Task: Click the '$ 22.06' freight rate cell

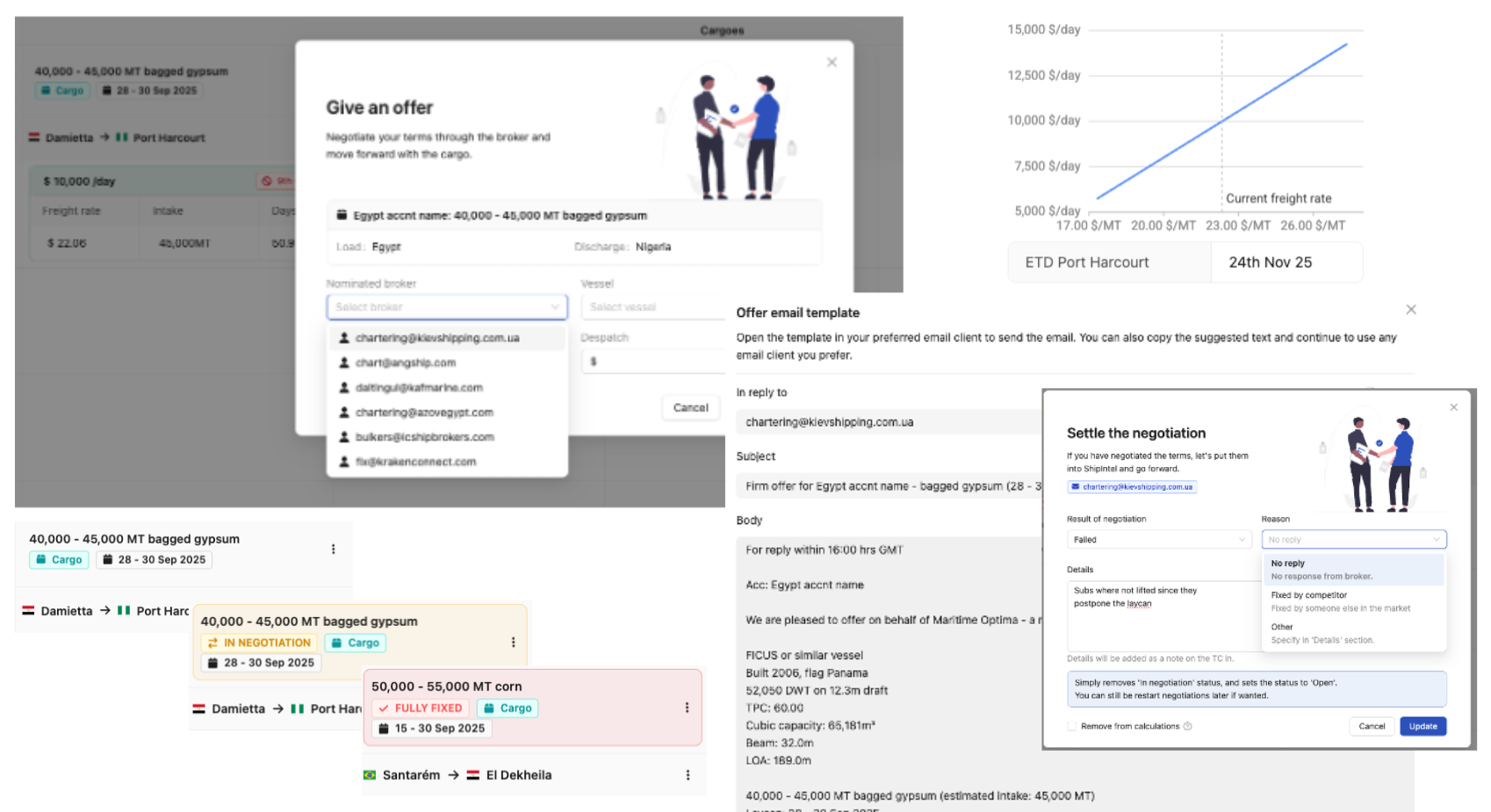Action: coord(67,243)
